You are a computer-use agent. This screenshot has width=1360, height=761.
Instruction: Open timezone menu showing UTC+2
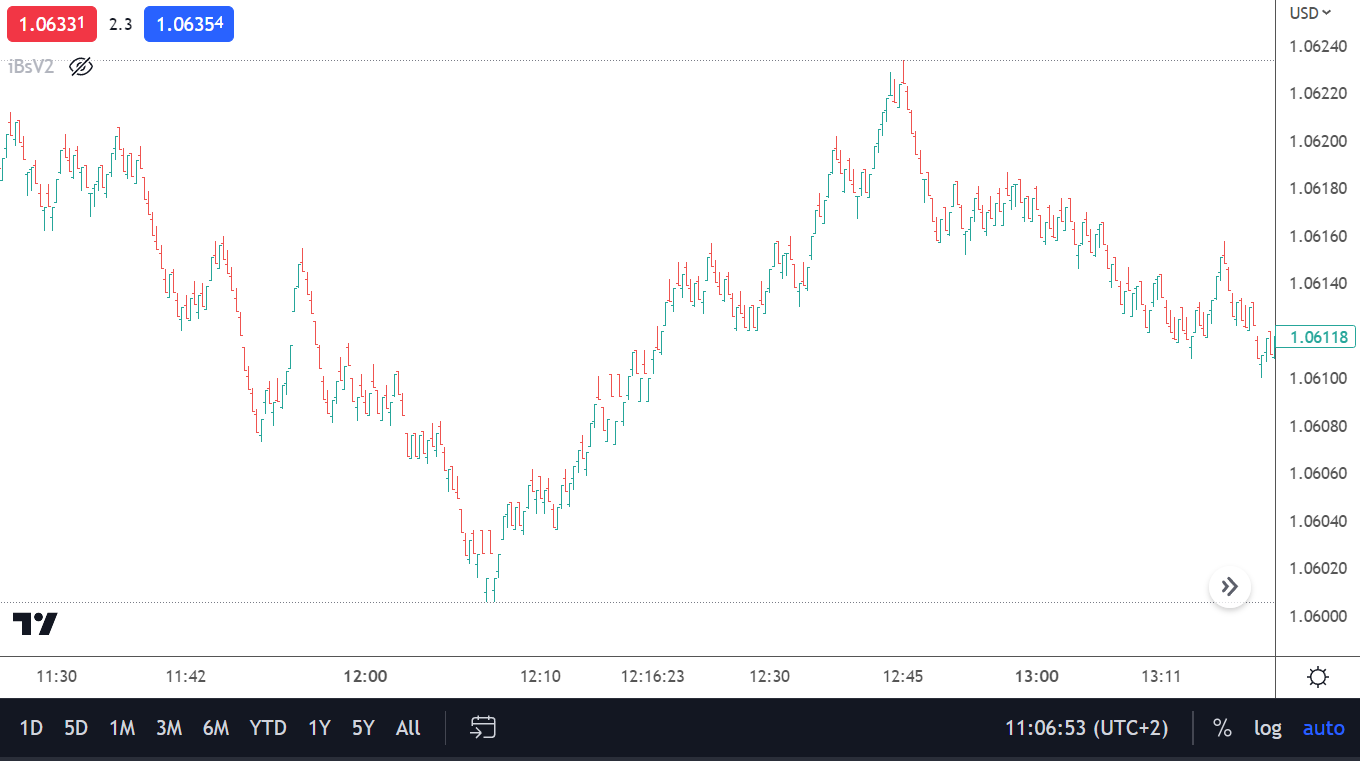pos(1087,728)
